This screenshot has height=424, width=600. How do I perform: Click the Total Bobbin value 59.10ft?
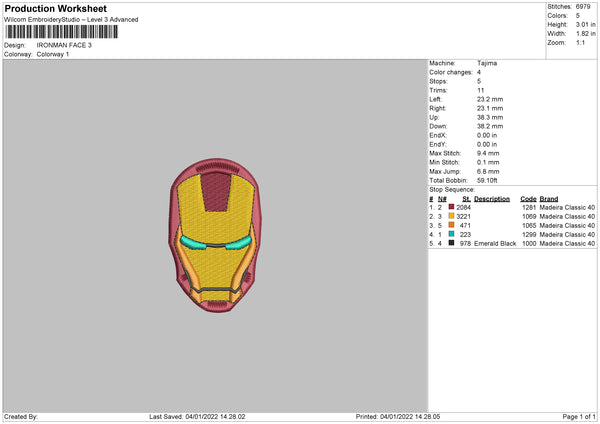click(x=487, y=181)
